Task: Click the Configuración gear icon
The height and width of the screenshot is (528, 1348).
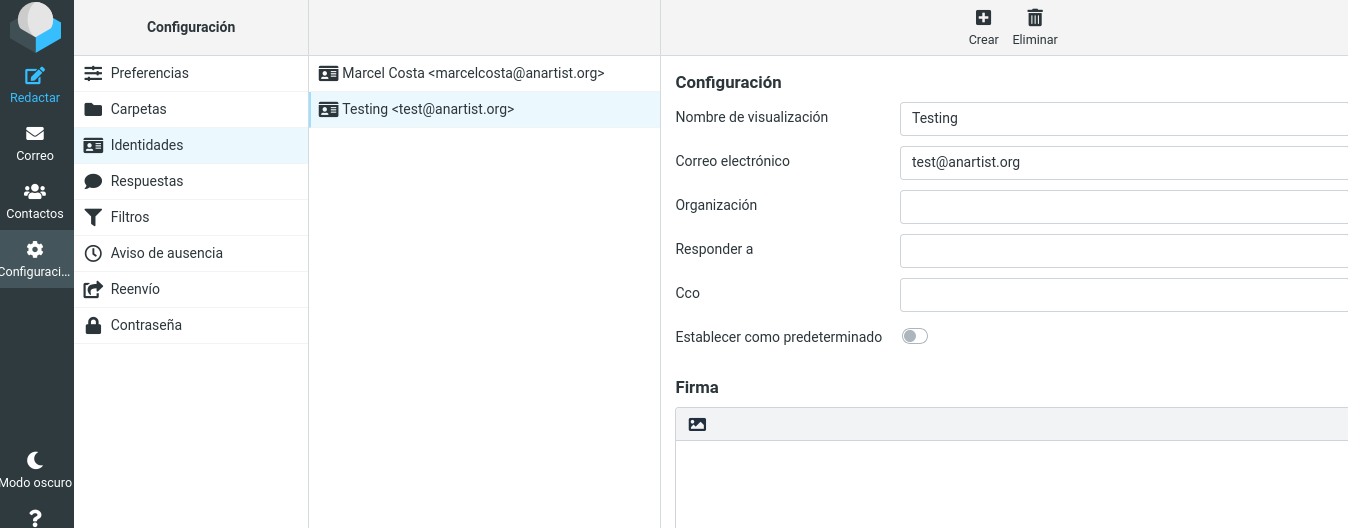Action: click(x=35, y=250)
